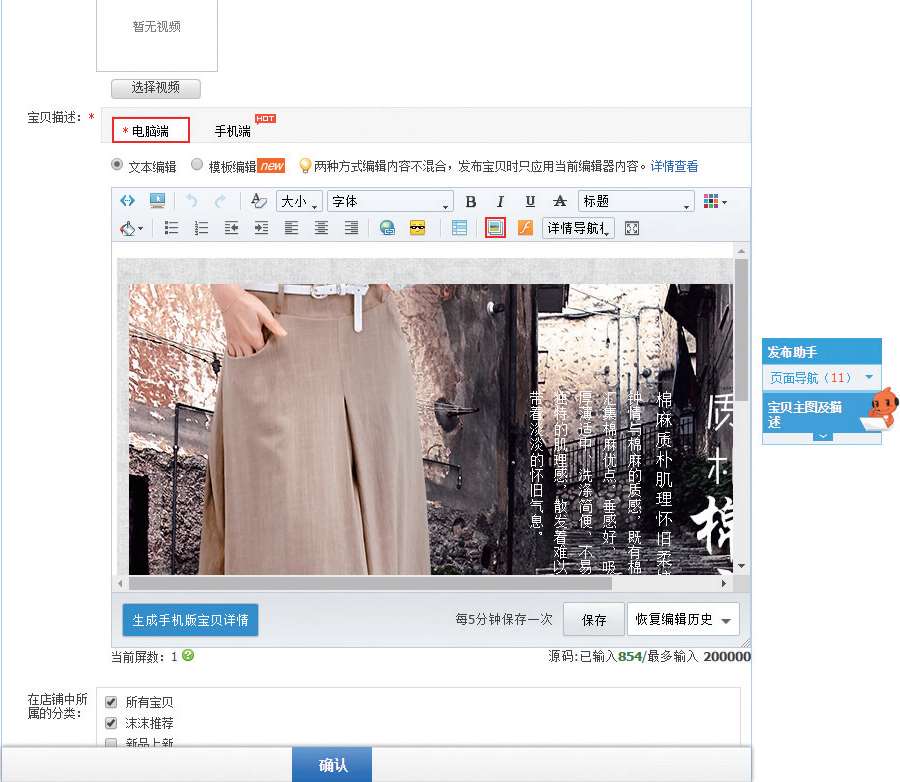This screenshot has width=900, height=782.
Task: Uncheck 所有宝贝 category checkbox
Action: pos(111,702)
